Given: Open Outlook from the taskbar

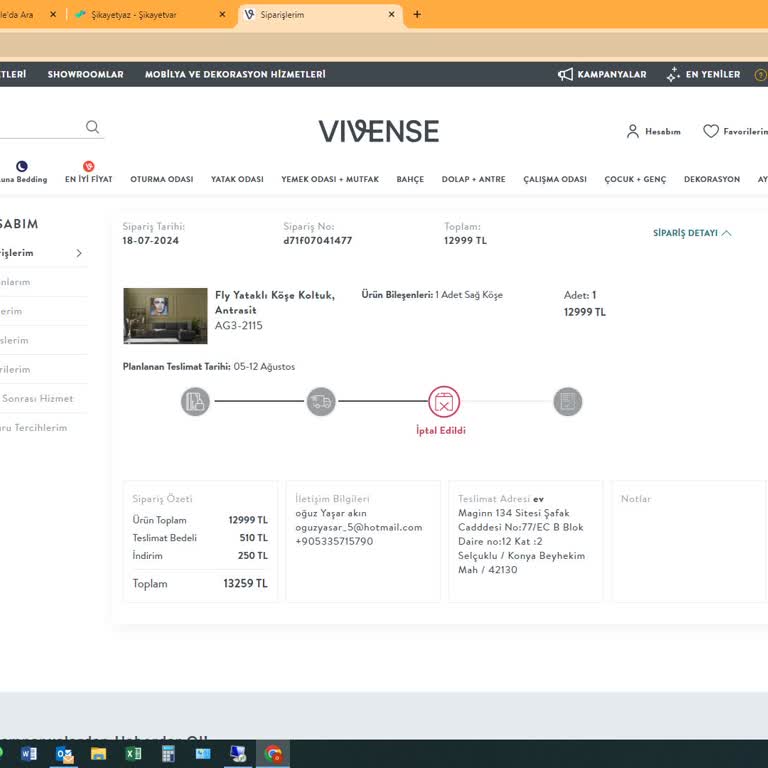Looking at the screenshot, I should pos(64,753).
